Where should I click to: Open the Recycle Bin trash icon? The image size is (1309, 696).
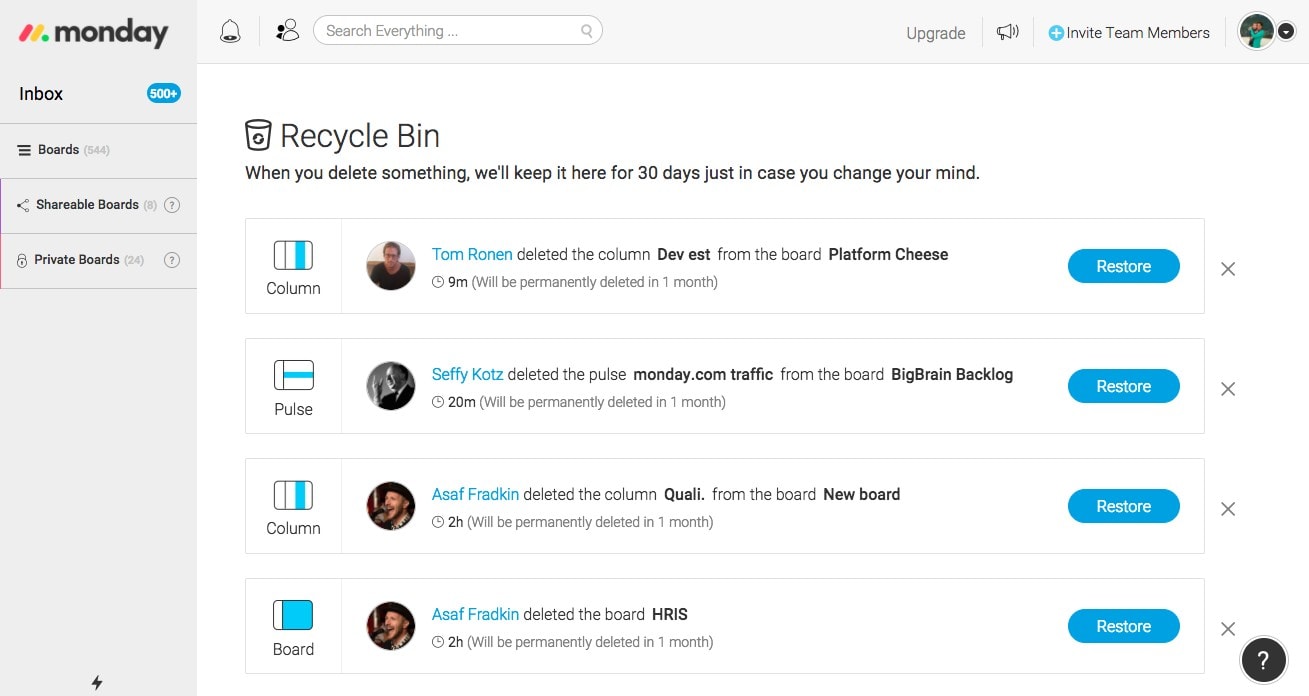tap(259, 134)
